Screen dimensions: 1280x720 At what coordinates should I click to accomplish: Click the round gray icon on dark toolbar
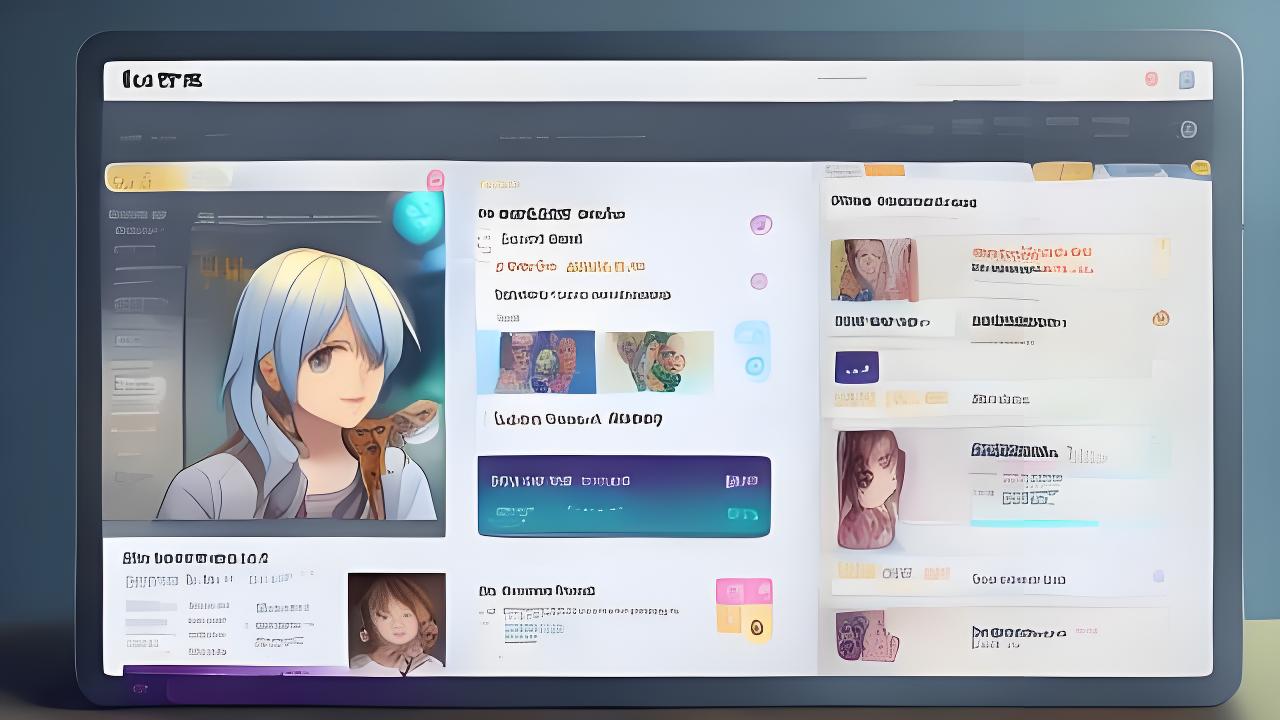[x=1188, y=129]
